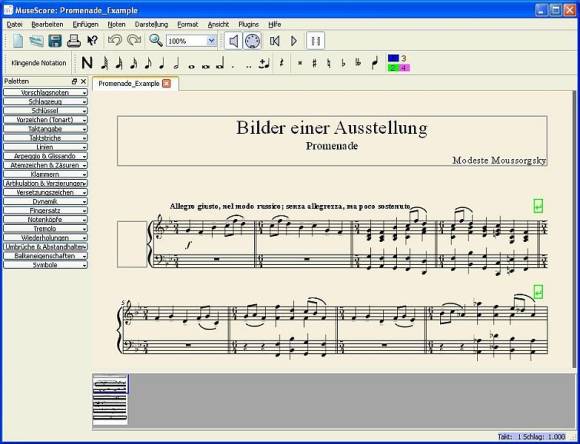The height and width of the screenshot is (444, 580).
Task: Click the magnifier zoom icon
Action: pyautogui.click(x=156, y=40)
